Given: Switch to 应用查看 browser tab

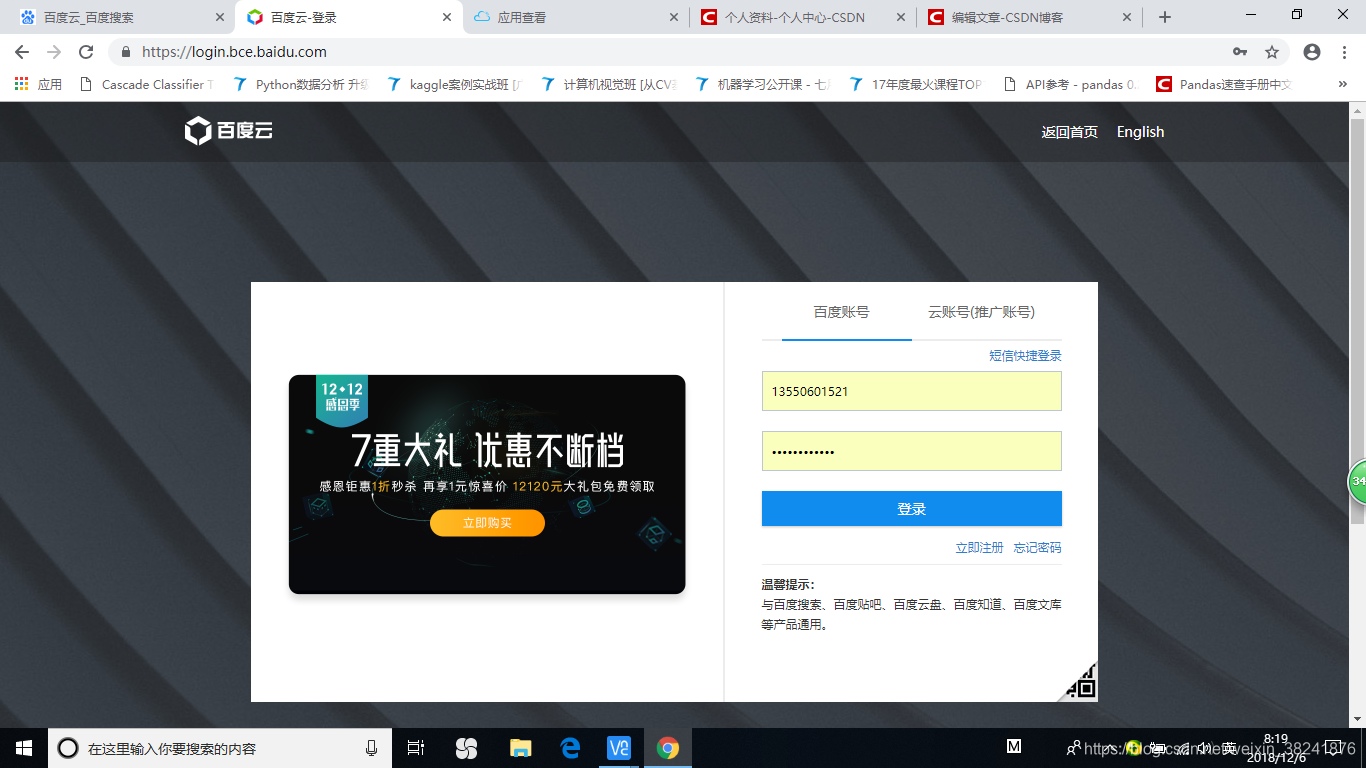Looking at the screenshot, I should 575,17.
